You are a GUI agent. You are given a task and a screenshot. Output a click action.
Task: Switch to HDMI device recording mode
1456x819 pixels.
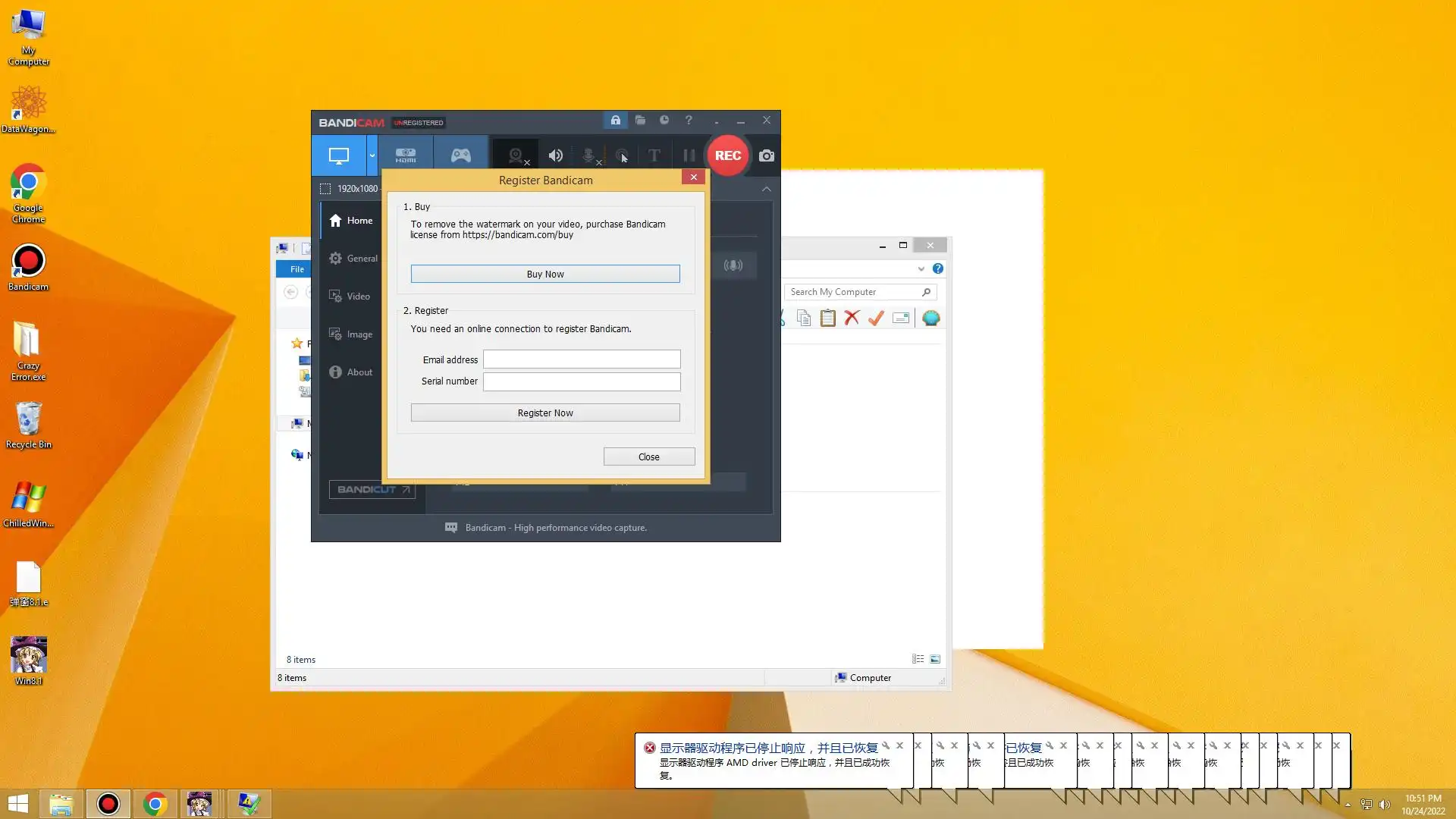click(x=406, y=155)
